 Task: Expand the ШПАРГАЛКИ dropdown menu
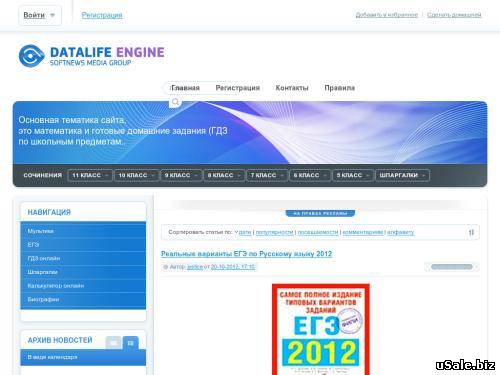coord(402,175)
